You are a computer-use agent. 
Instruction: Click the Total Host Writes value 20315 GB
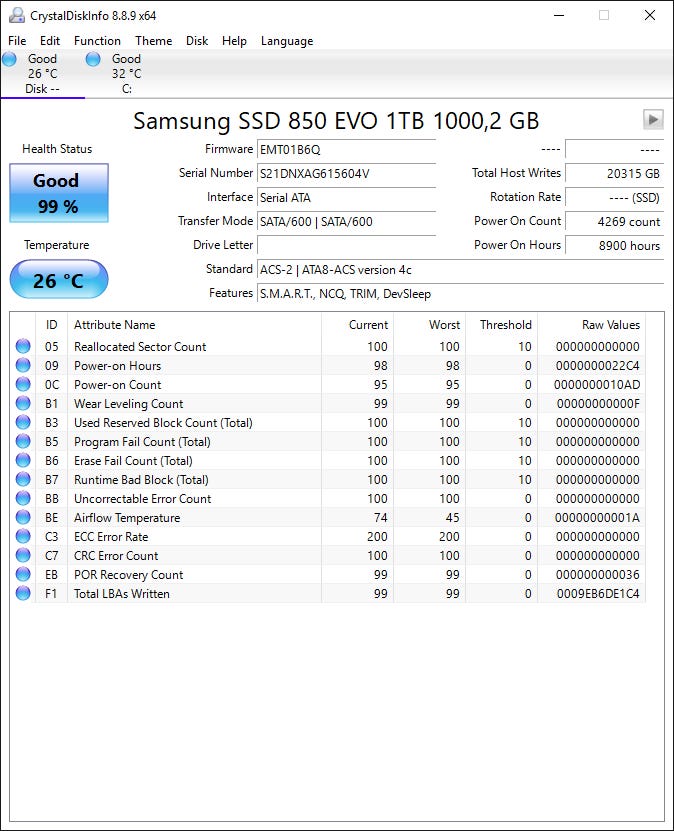click(x=615, y=173)
